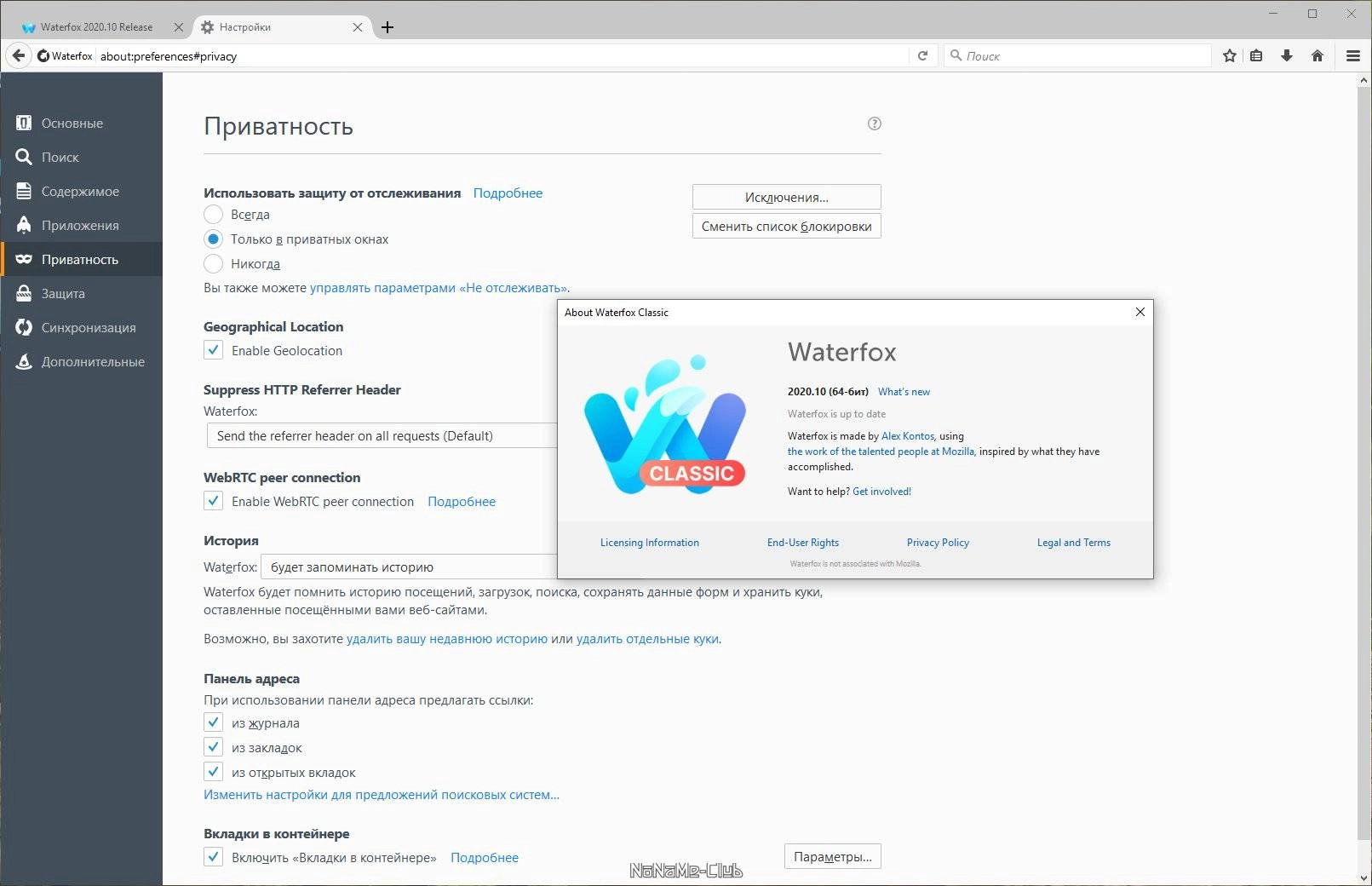Click удалить вашу недавнюю историю link

coord(447,638)
